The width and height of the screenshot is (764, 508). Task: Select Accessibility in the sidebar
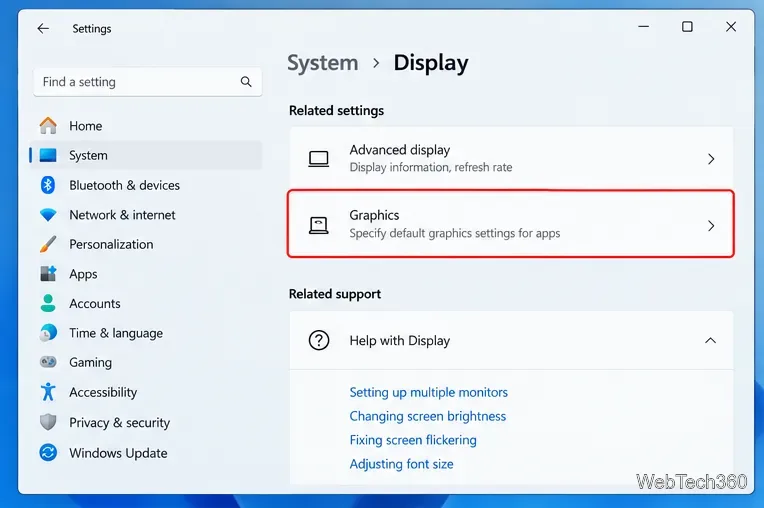click(146, 392)
